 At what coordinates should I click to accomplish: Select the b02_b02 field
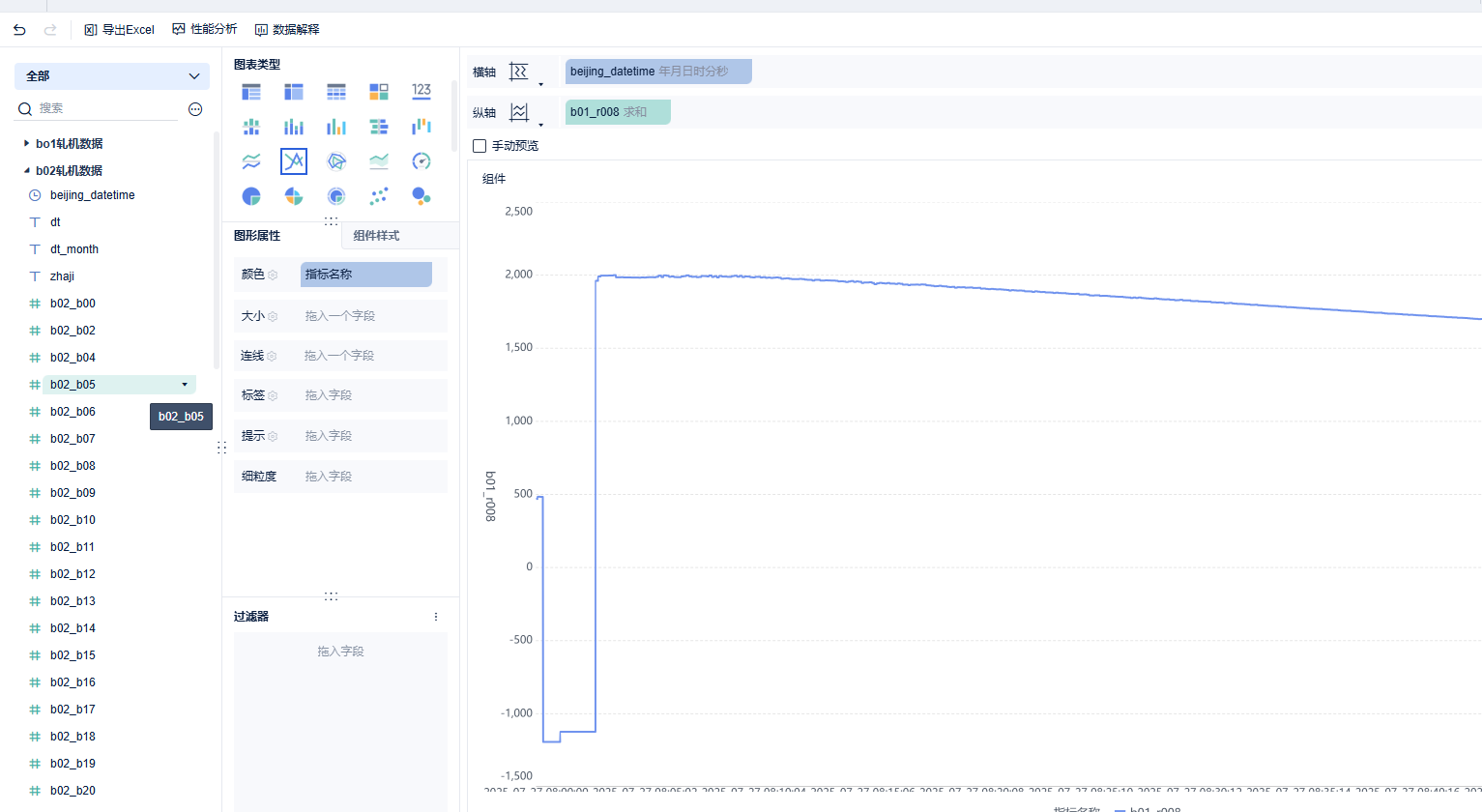pos(73,331)
